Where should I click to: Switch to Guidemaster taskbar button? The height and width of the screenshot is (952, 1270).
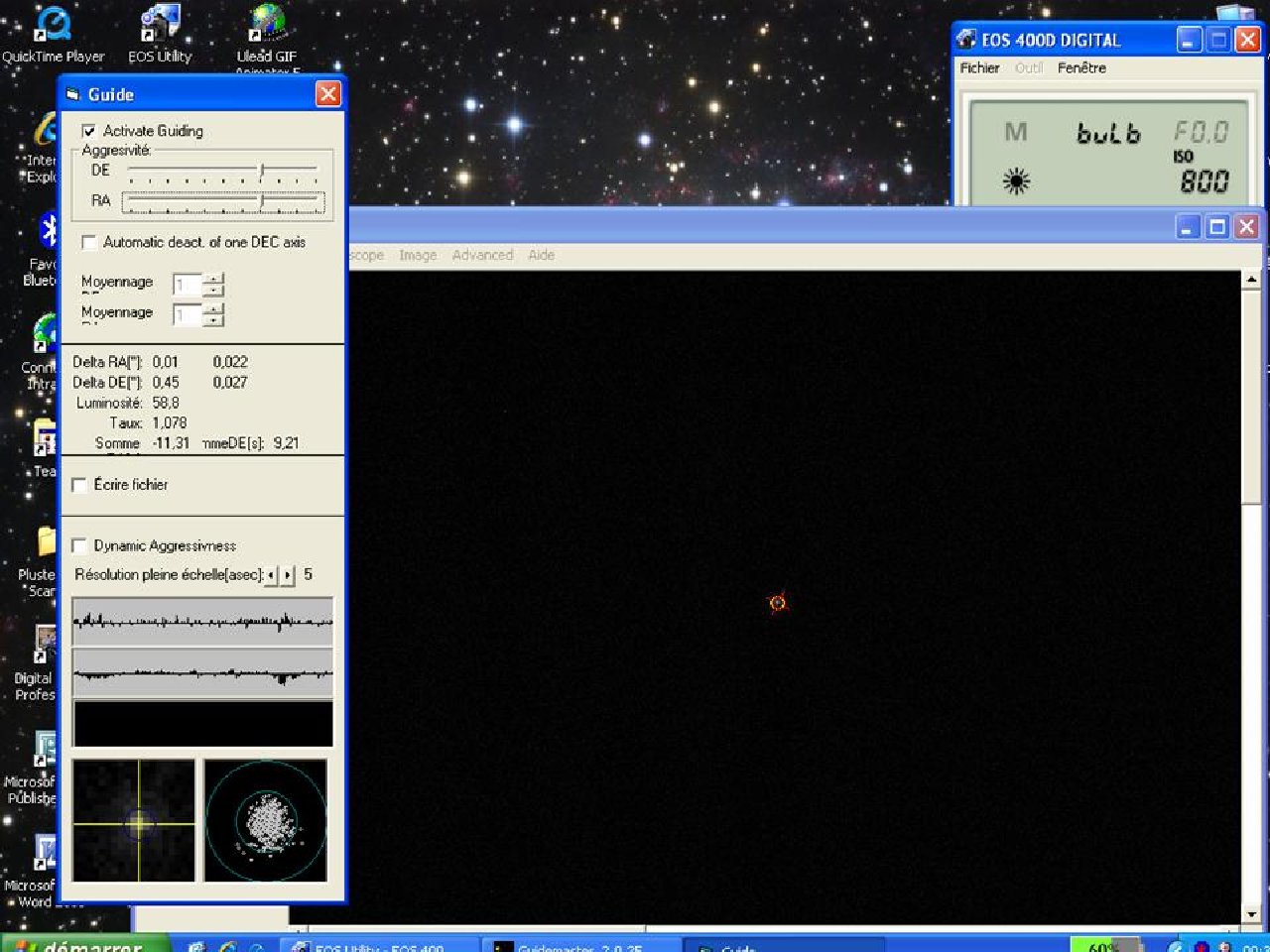(581, 945)
